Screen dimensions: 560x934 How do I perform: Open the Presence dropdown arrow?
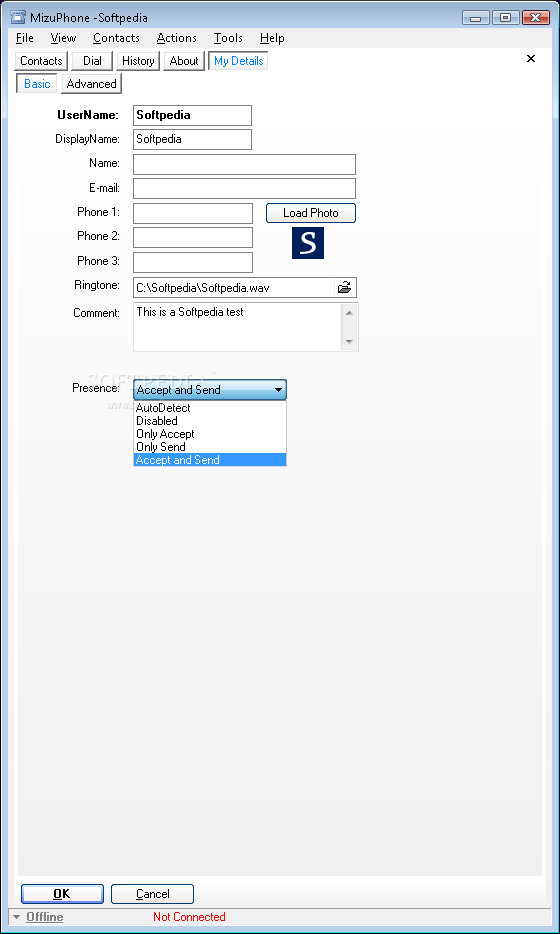pos(278,390)
